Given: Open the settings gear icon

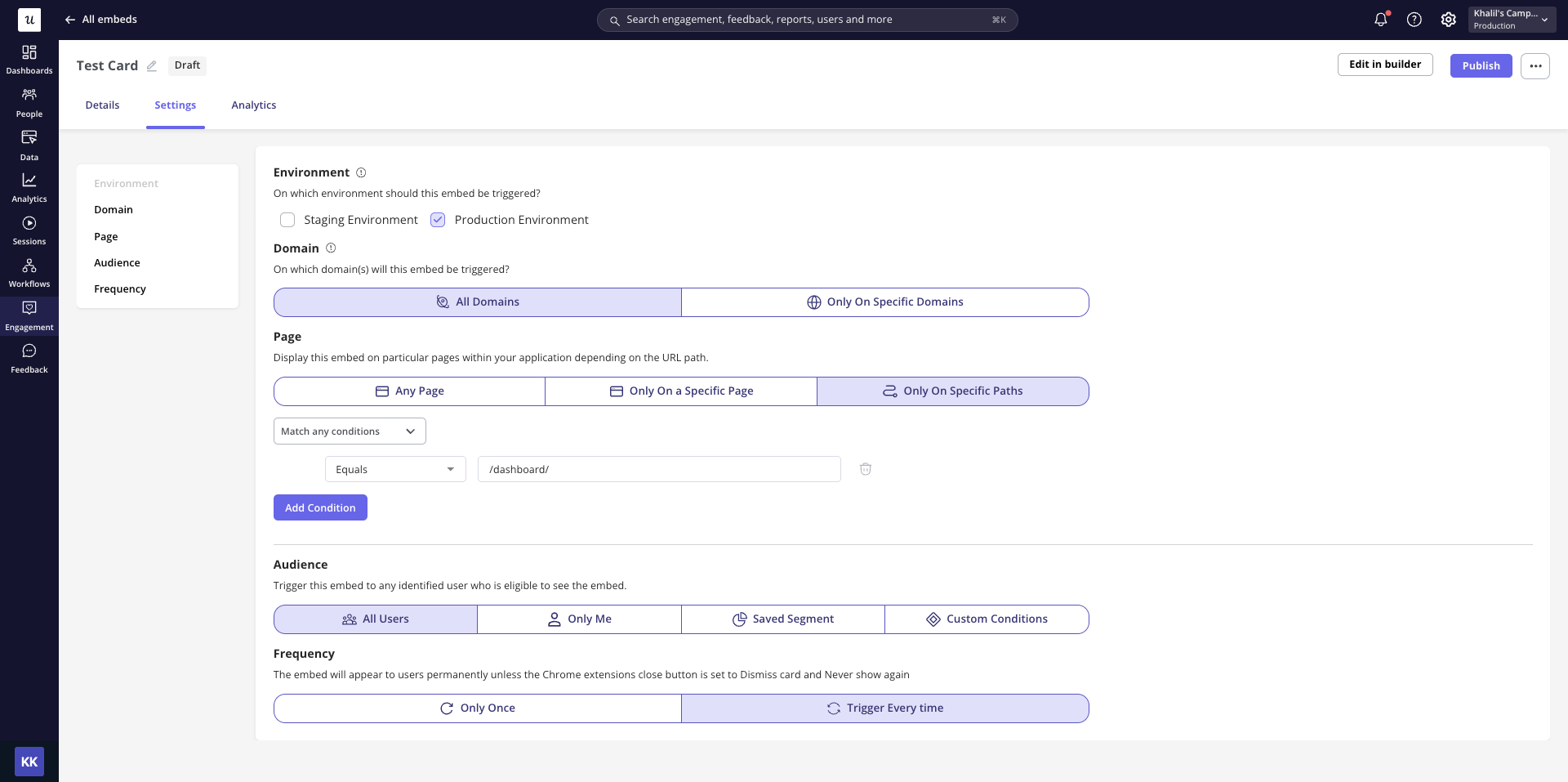Looking at the screenshot, I should tap(1448, 20).
